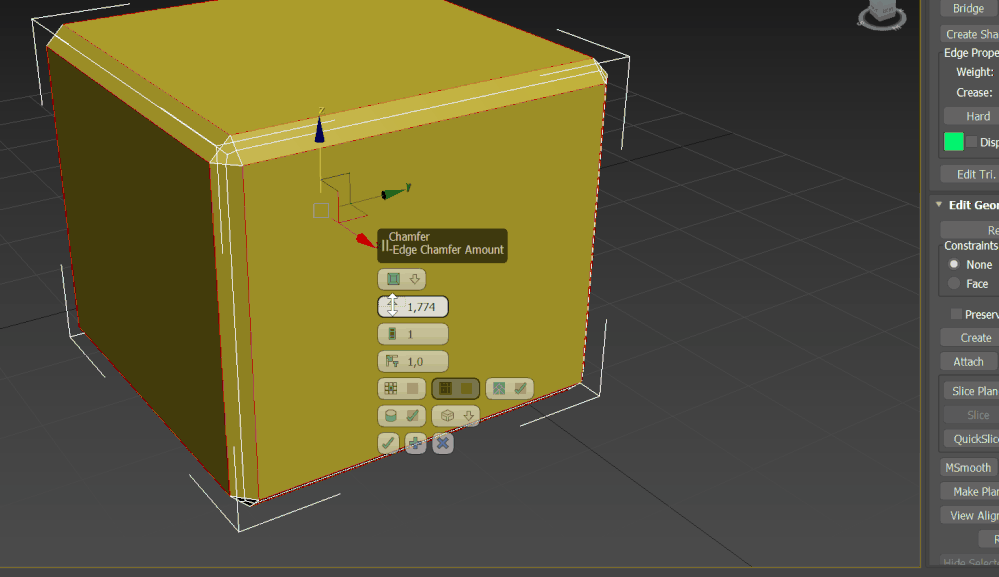Click the Apply and Continue plus button
Image resolution: width=999 pixels, height=577 pixels.
[x=415, y=443]
